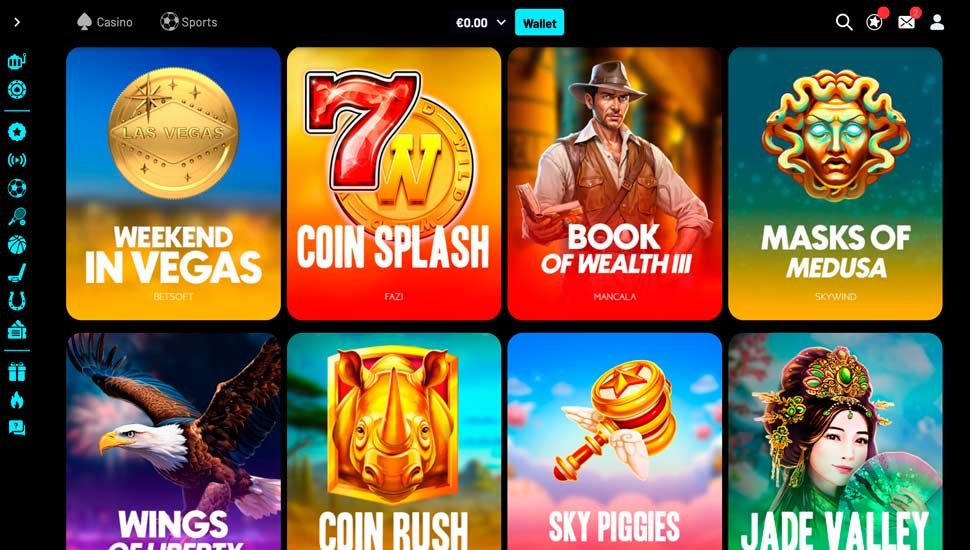Open the help chat question icon
This screenshot has height=550, width=970.
17,428
